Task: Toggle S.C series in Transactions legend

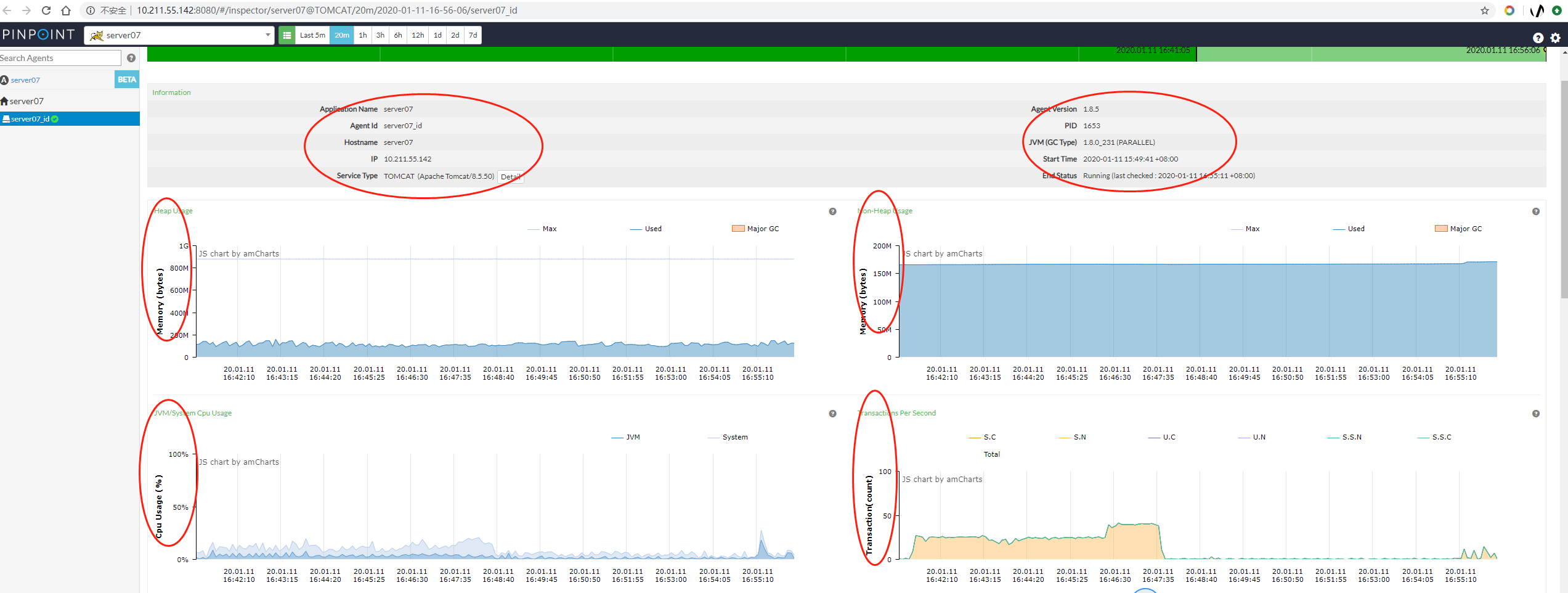Action: [x=982, y=437]
